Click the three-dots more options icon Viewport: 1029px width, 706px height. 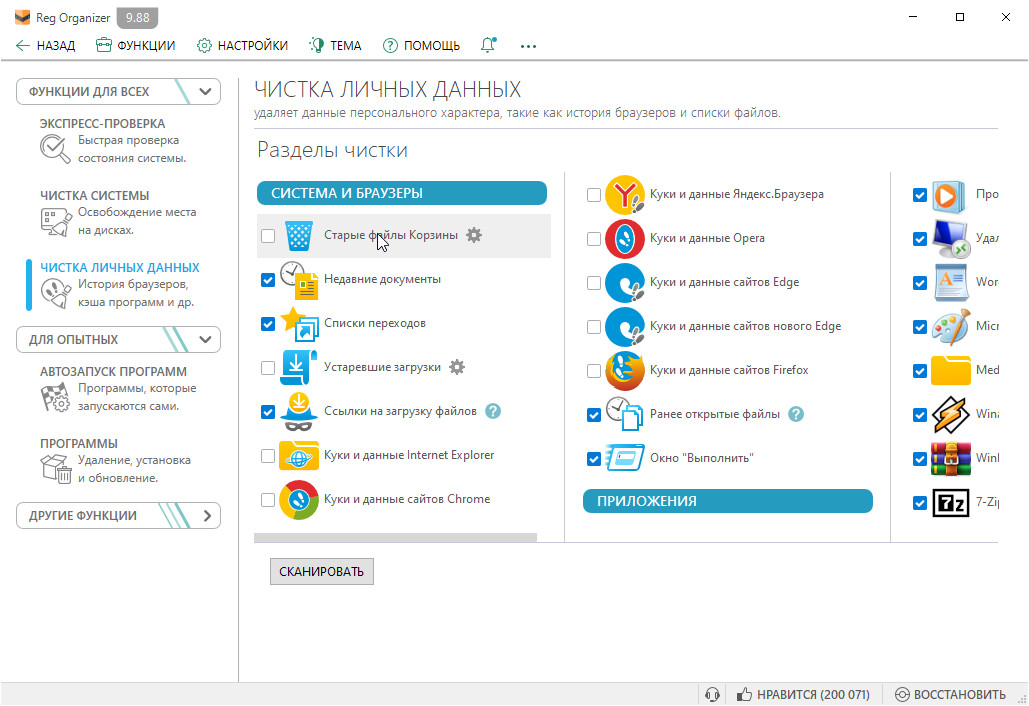point(528,45)
